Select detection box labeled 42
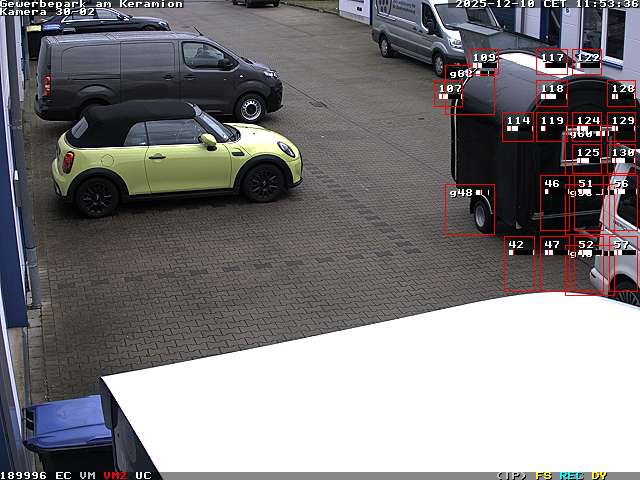 click(519, 263)
